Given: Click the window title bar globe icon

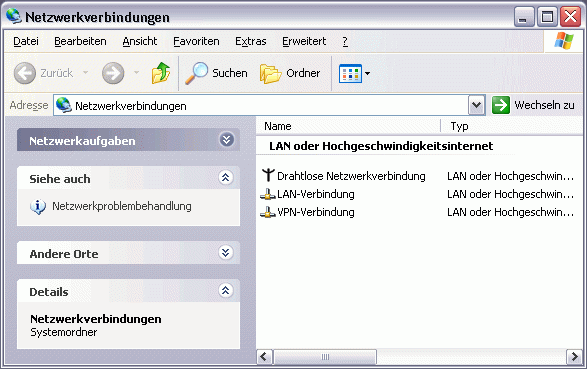Looking at the screenshot, I should (14, 16).
